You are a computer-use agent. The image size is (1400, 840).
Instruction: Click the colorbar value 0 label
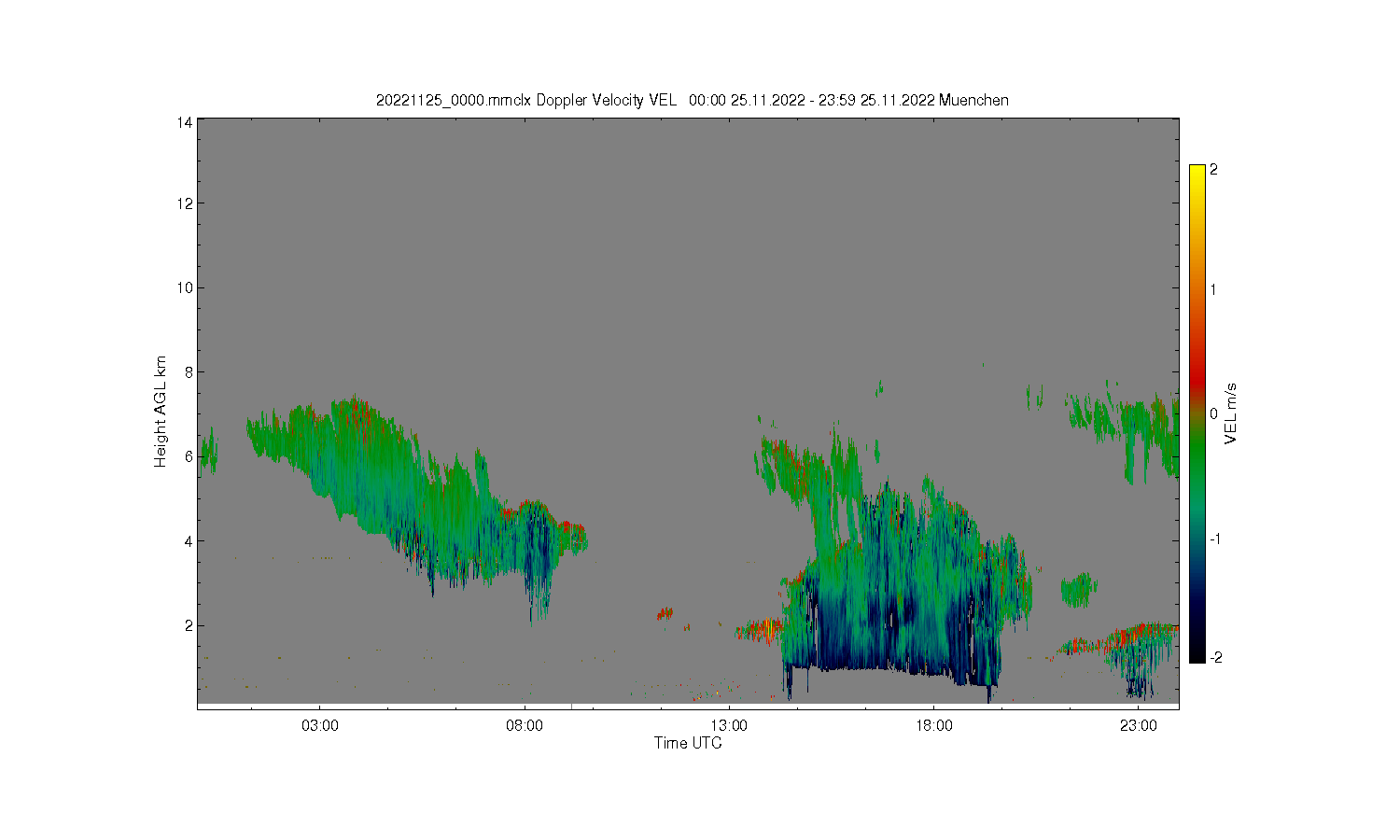(x=1213, y=413)
